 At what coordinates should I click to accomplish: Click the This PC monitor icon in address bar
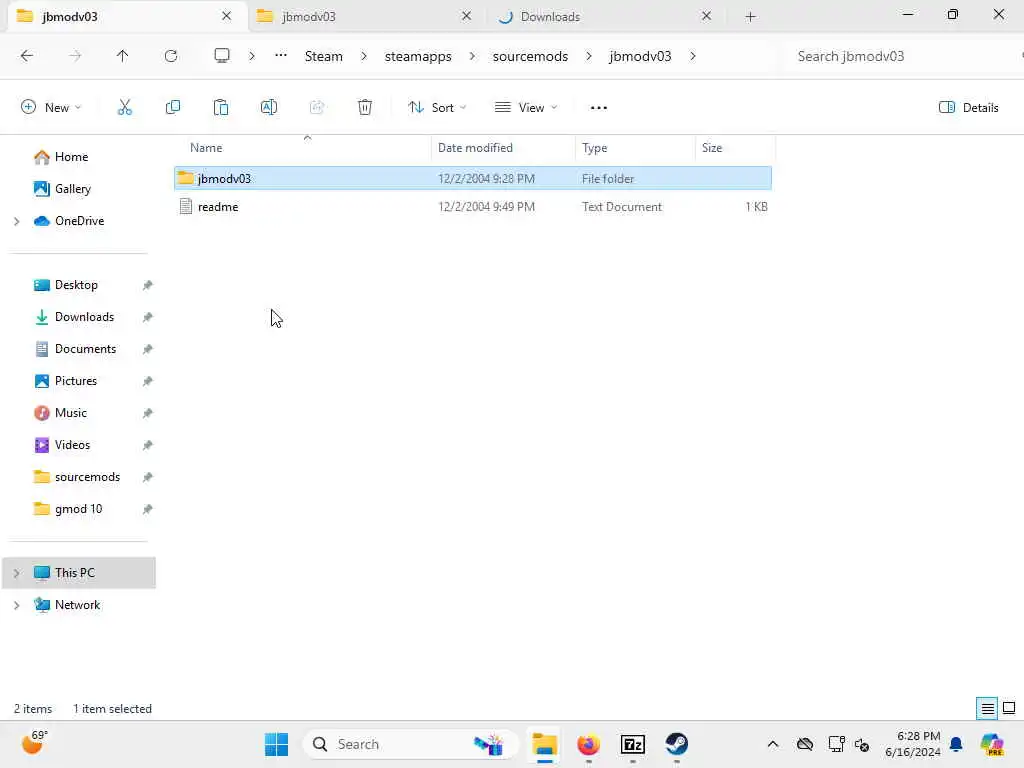click(x=222, y=56)
